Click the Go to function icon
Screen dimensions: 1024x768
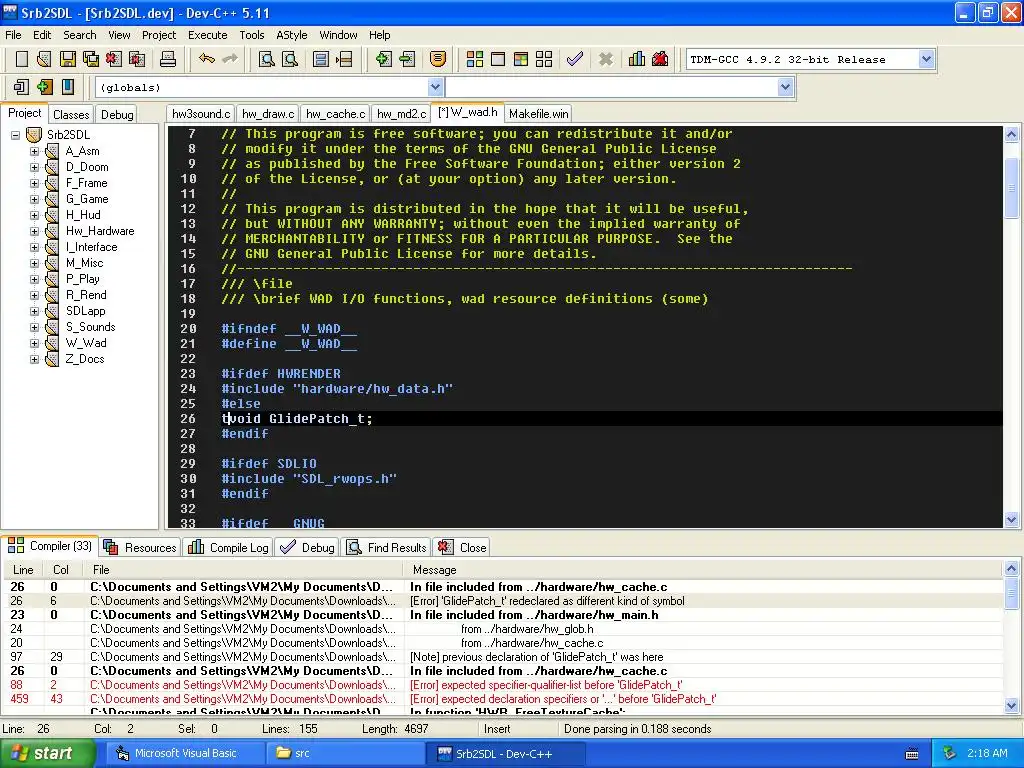point(321,59)
